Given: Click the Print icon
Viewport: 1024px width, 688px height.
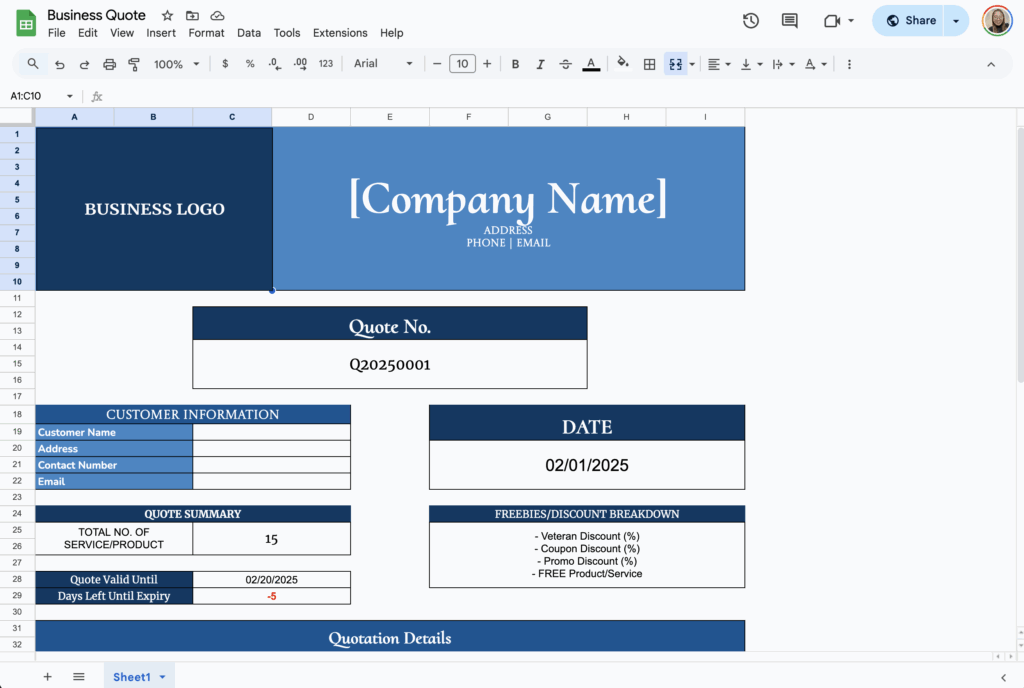Looking at the screenshot, I should pos(109,63).
